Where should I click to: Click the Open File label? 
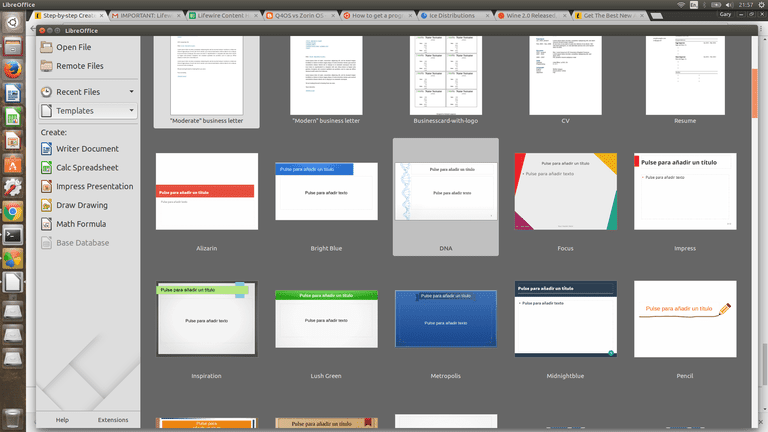point(73,47)
